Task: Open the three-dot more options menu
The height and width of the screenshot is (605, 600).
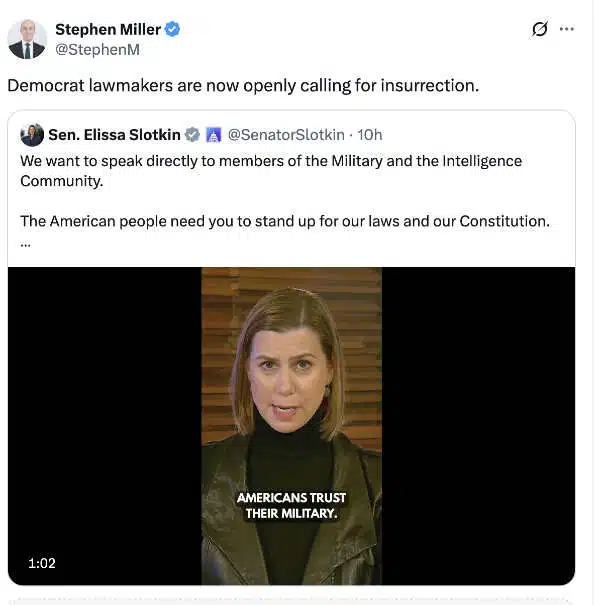Action: pos(567,29)
